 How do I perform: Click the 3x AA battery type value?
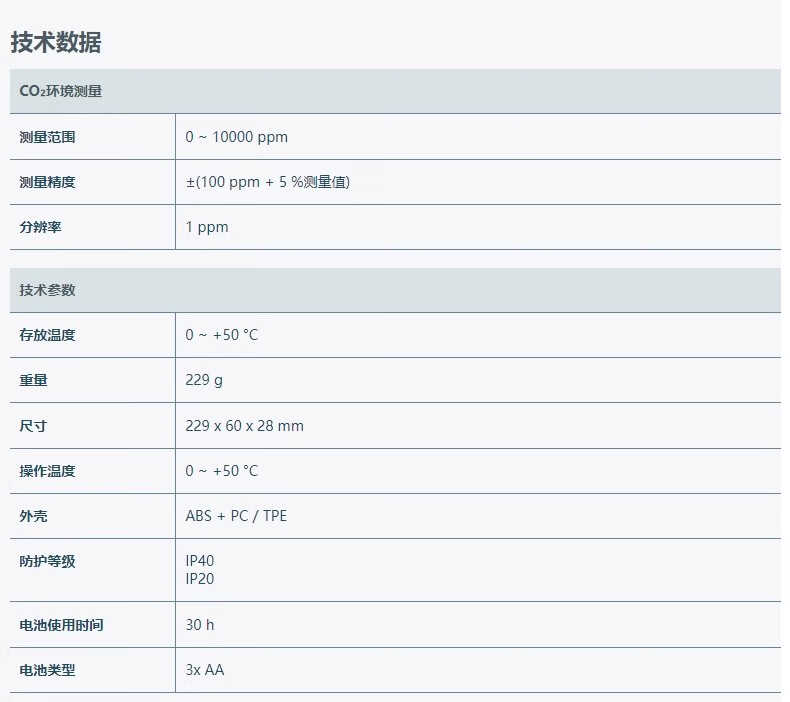point(205,670)
